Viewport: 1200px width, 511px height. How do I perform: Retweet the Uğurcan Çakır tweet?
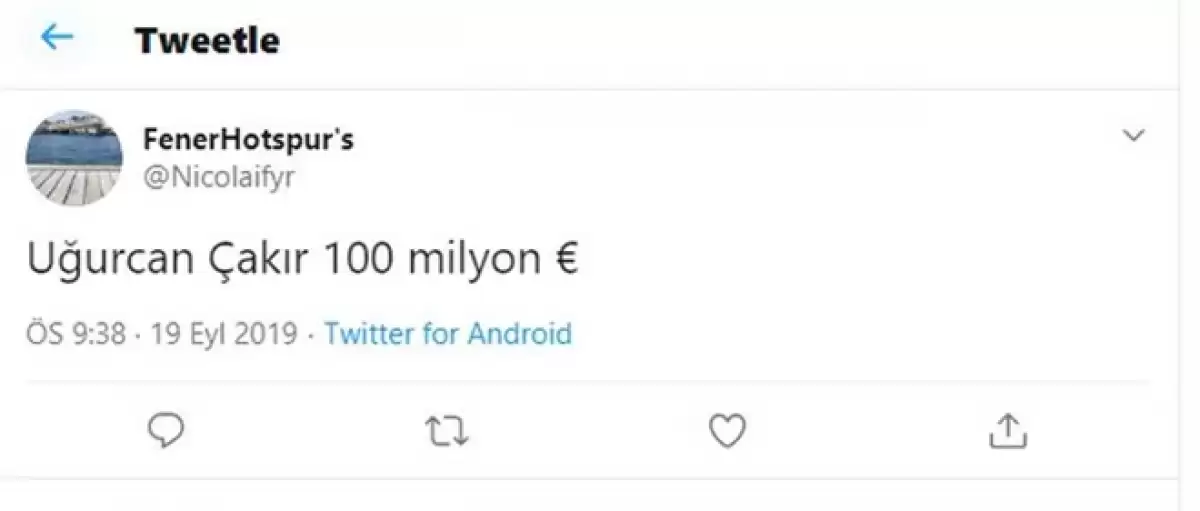(x=447, y=430)
